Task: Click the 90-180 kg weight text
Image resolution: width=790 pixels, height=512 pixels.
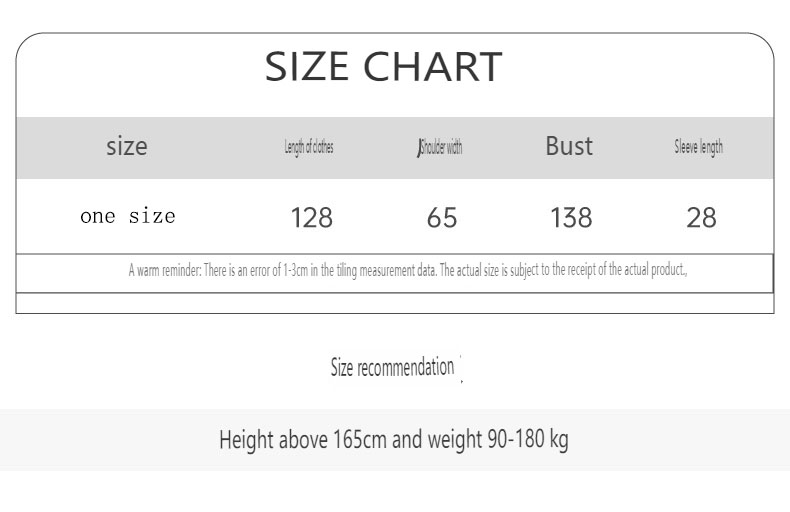Action: 528,440
